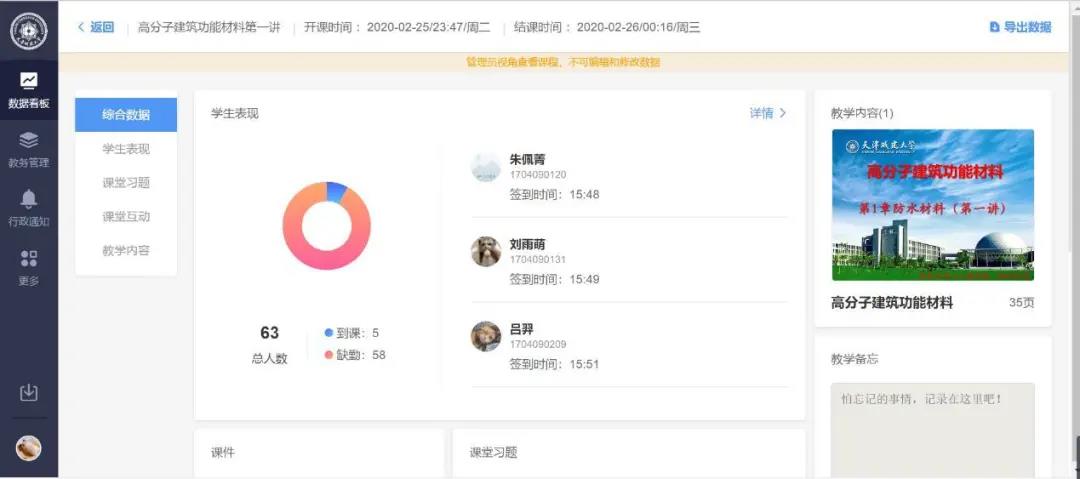Open the 教学内容 side tab

click(126, 251)
